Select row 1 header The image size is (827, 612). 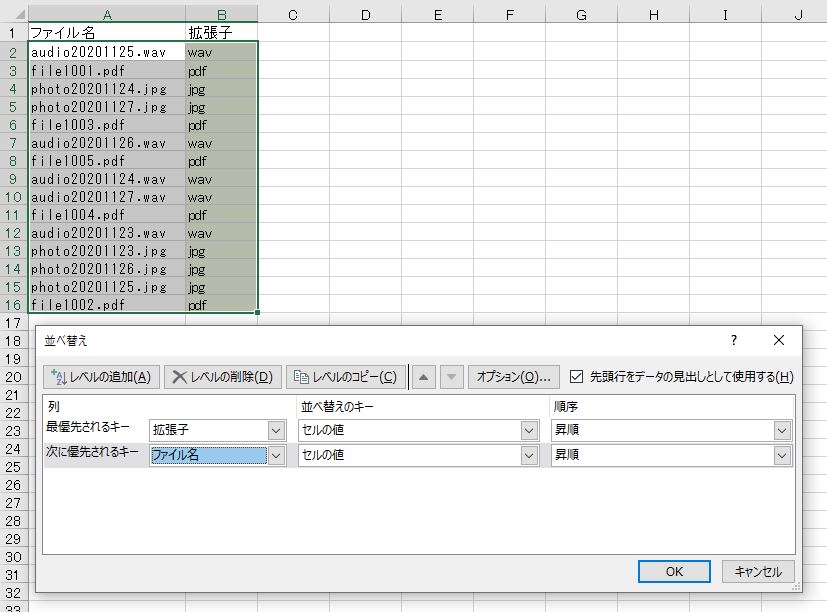click(x=13, y=33)
